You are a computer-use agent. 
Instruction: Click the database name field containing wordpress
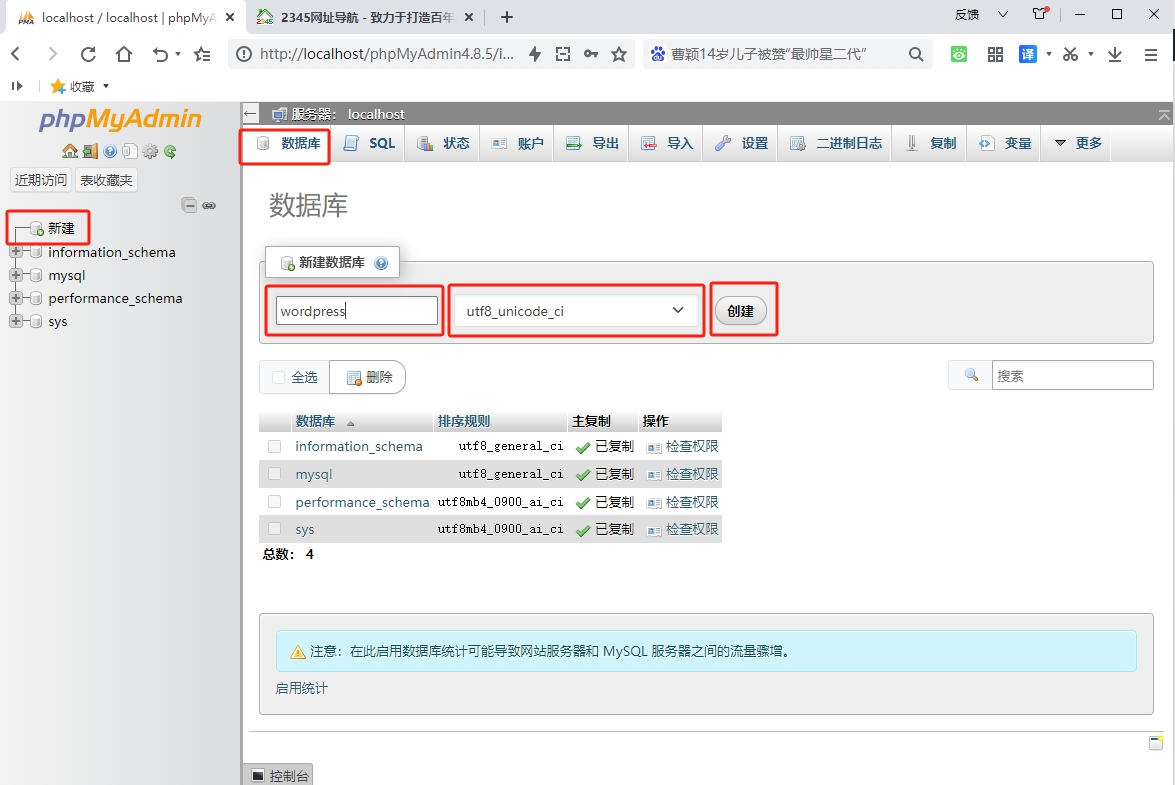click(x=357, y=310)
